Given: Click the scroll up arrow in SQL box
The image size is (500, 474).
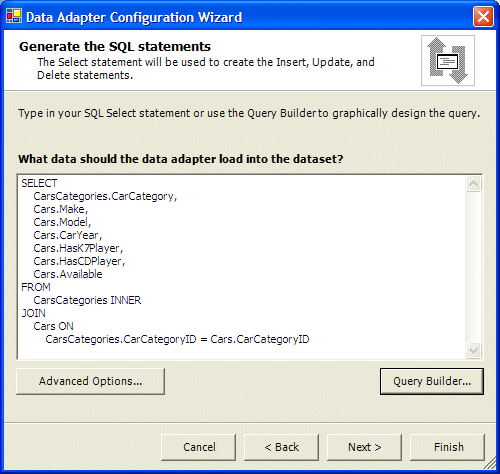Looking at the screenshot, I should coord(473,184).
